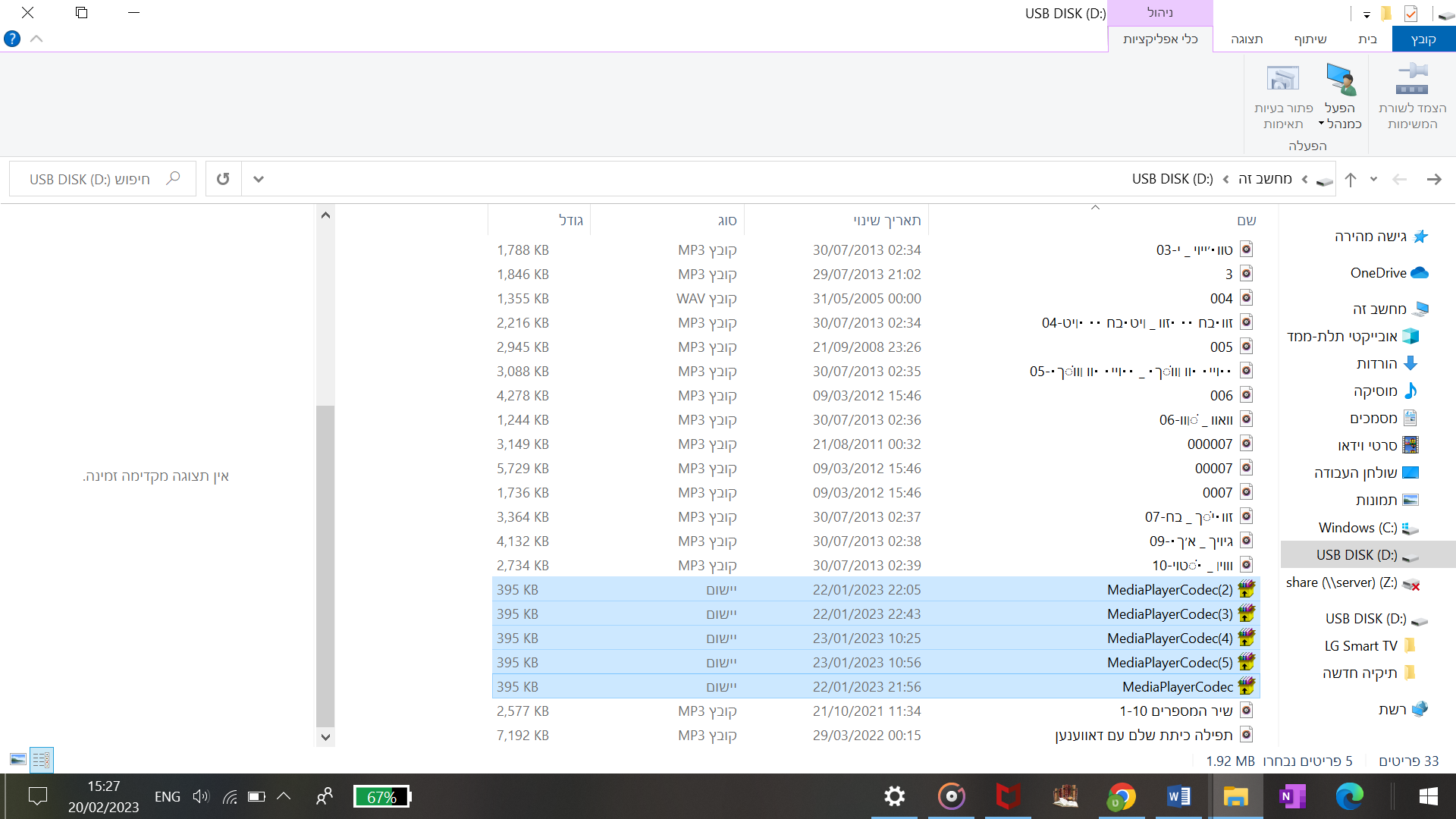The height and width of the screenshot is (819, 1456).
Task: Open OneDrive in navigation pane
Action: point(1378,273)
